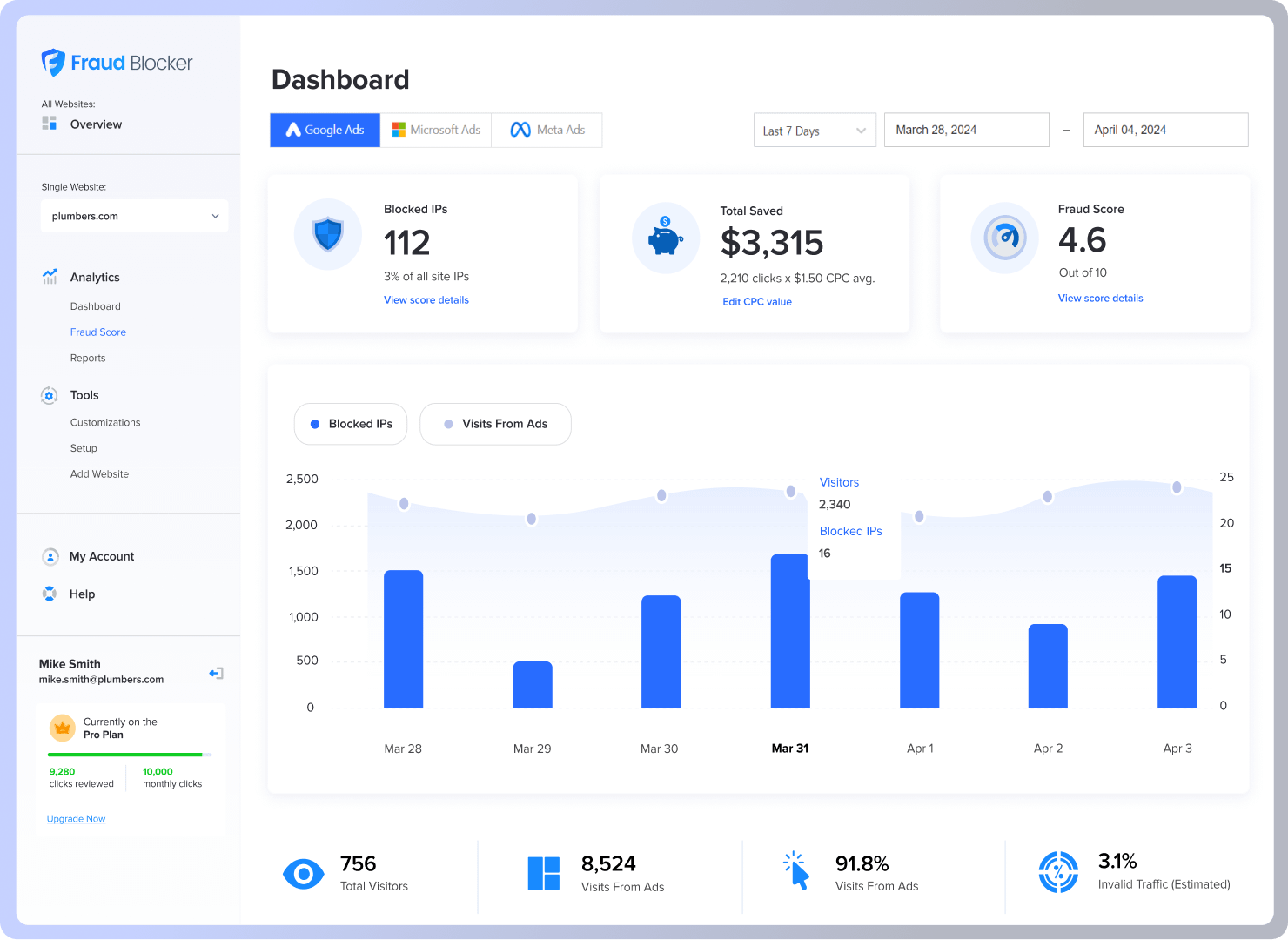
Task: Open the Last 7 Days dropdown
Action: pyautogui.click(x=814, y=130)
